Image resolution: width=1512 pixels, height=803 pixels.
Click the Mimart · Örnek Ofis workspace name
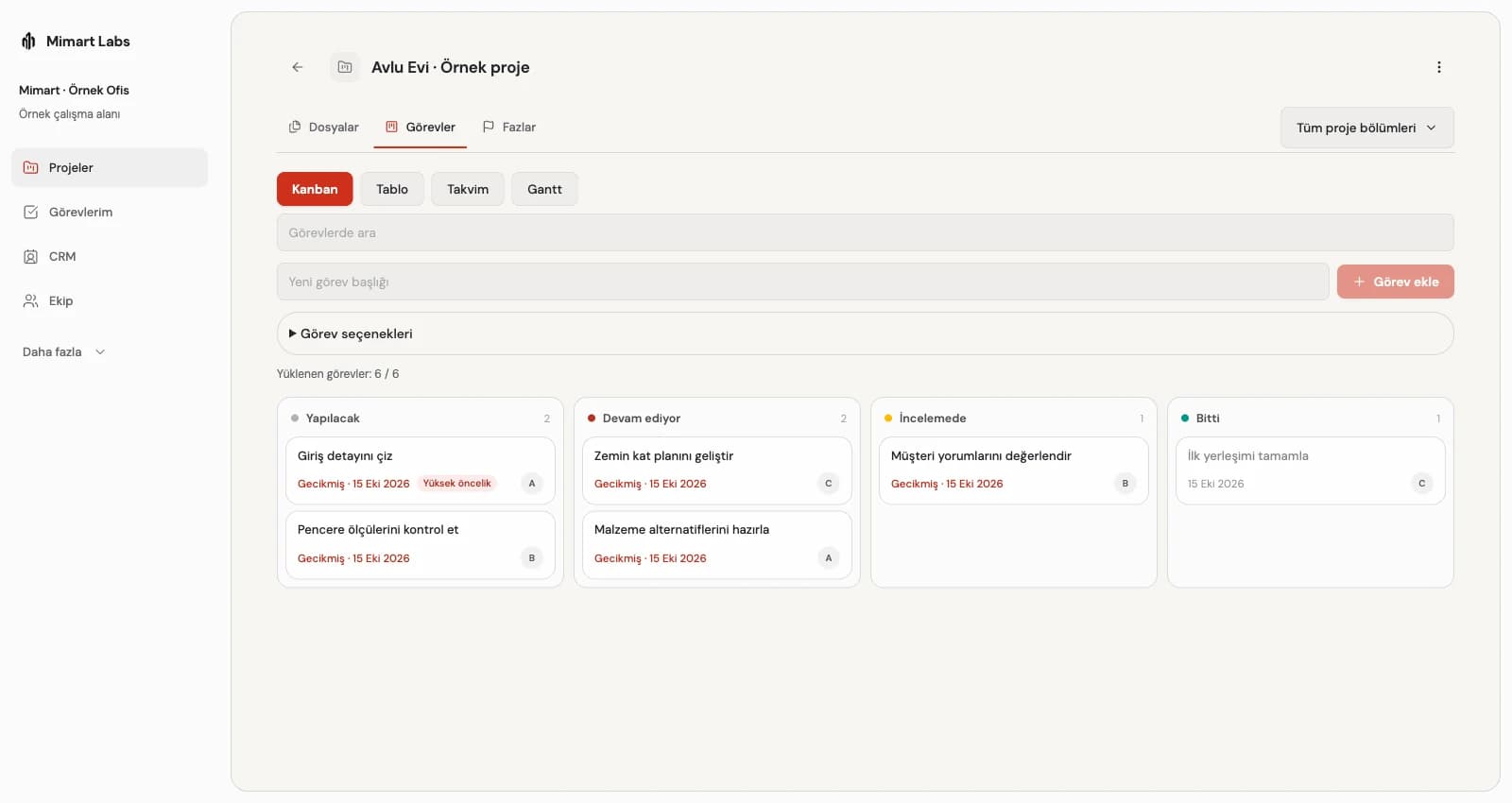74,90
